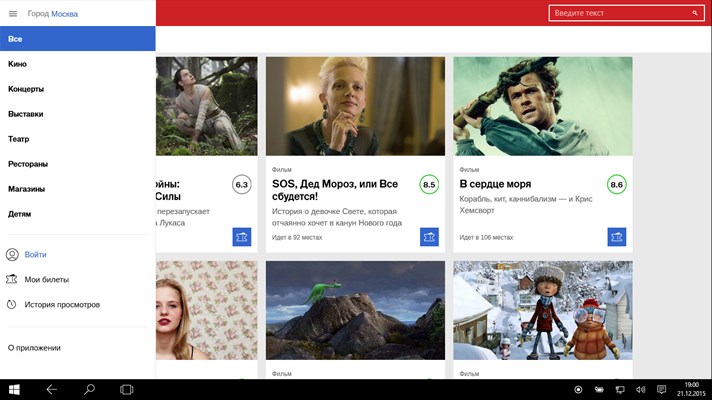Go to the Театр section

click(78, 139)
